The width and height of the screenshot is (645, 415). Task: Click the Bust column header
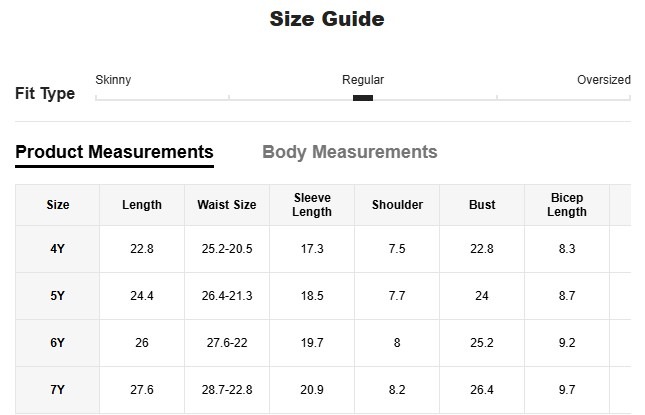(x=482, y=205)
